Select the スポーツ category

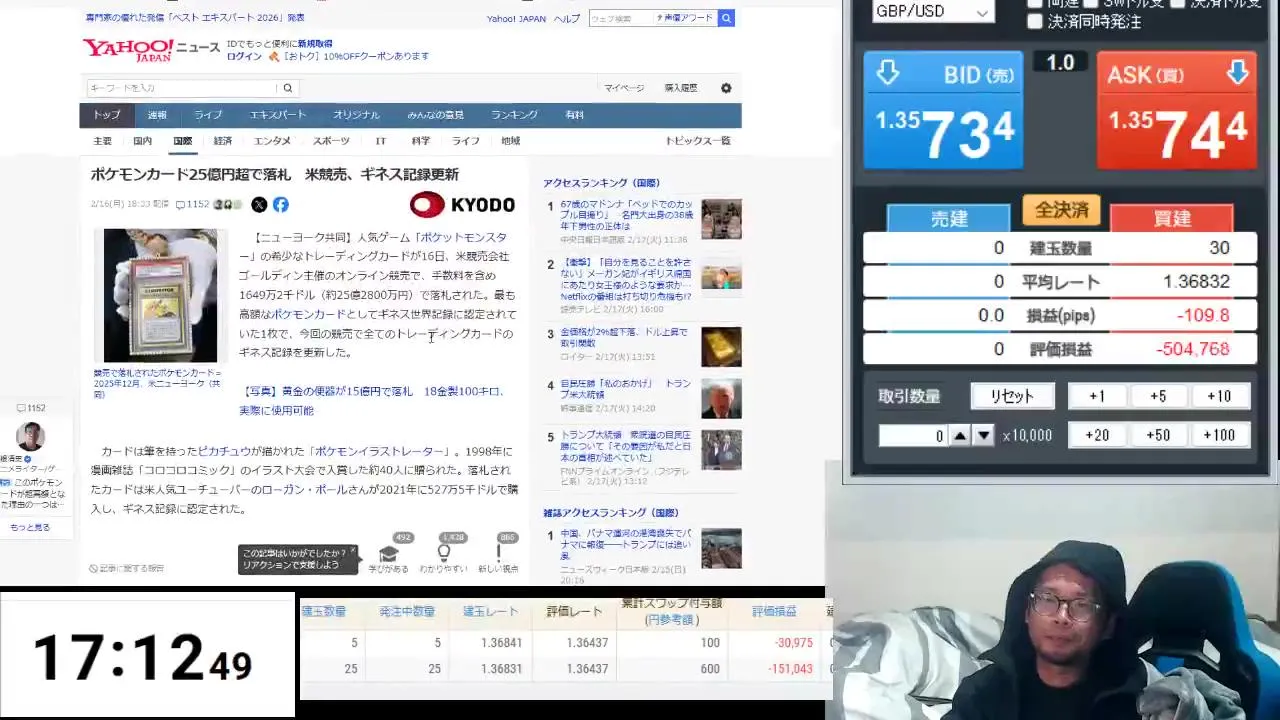tap(331, 141)
